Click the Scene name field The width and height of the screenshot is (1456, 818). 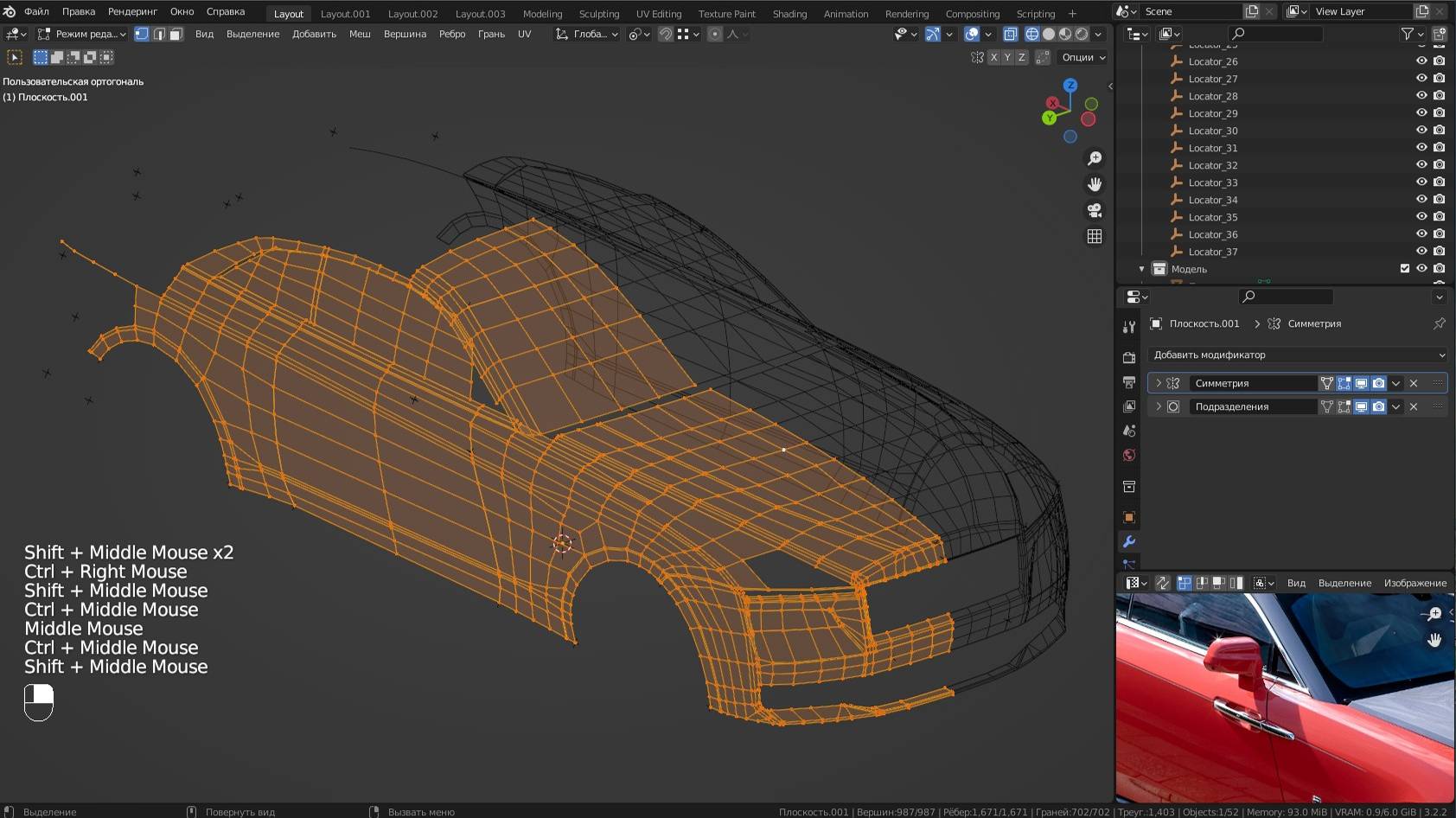1191,11
